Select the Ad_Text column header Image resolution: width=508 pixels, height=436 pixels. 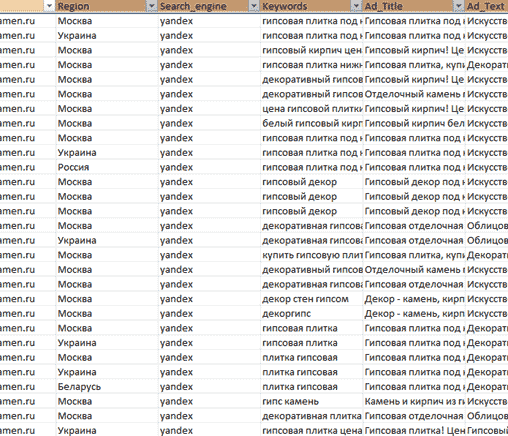pyautogui.click(x=487, y=6)
